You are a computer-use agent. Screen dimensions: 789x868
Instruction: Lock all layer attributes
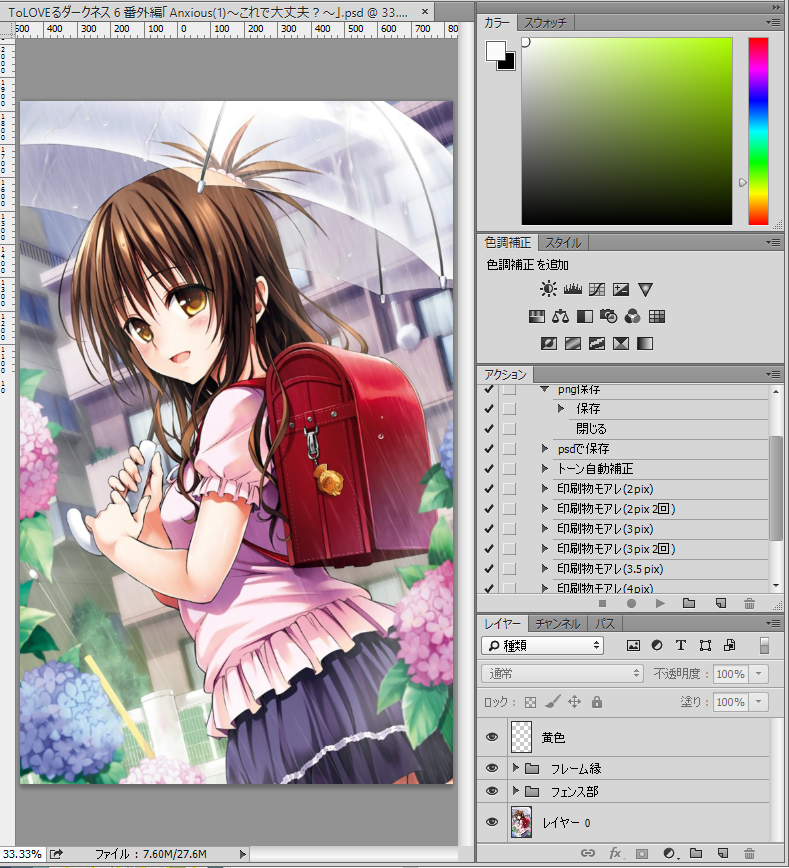tap(596, 702)
